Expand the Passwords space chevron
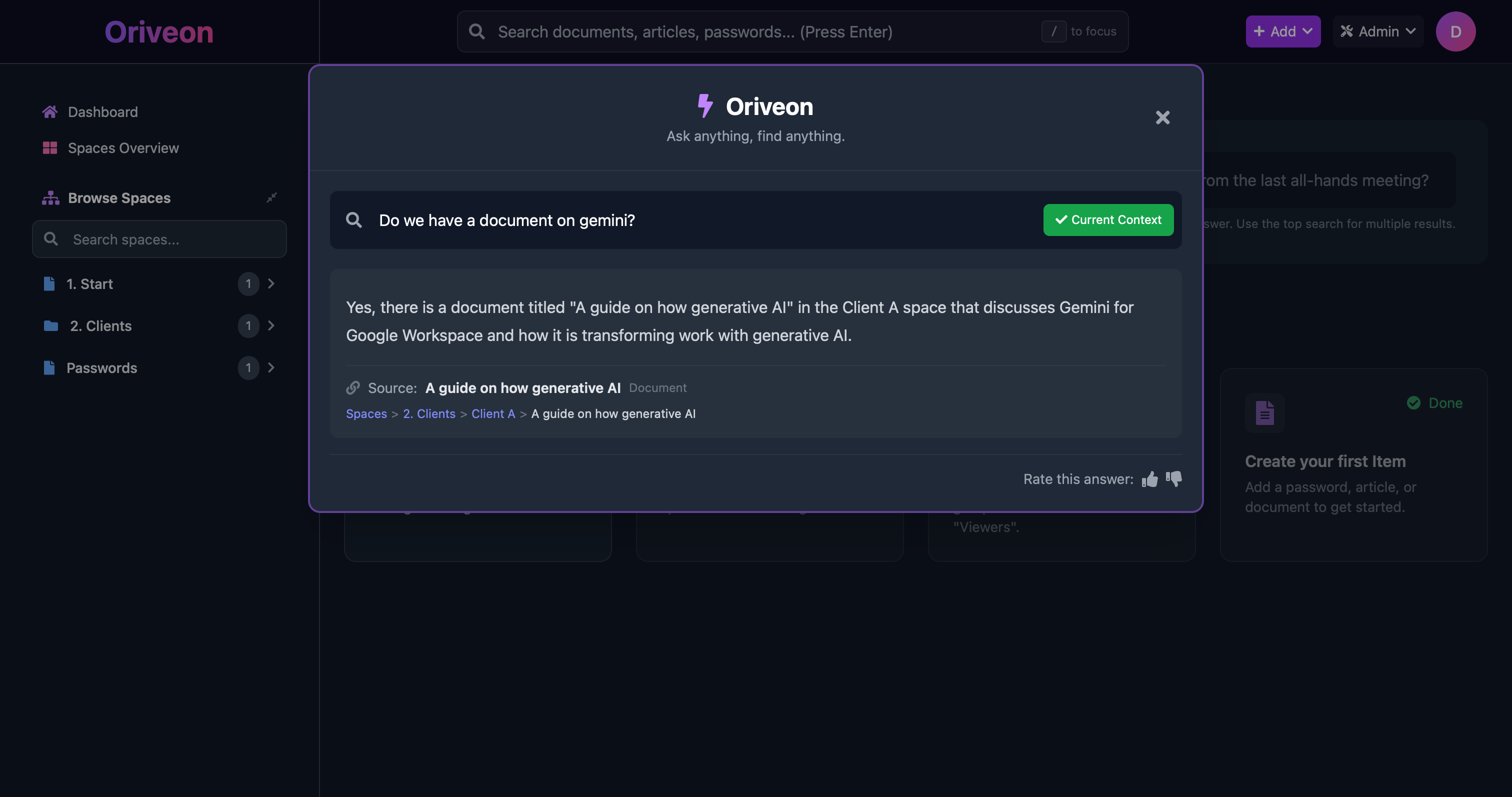This screenshot has height=797, width=1512. tap(271, 368)
